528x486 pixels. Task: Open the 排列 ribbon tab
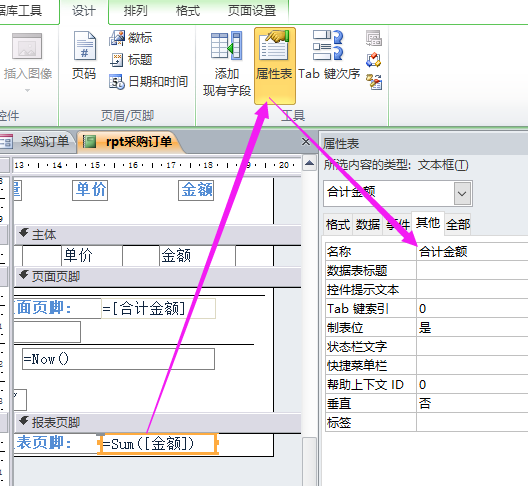coord(135,11)
